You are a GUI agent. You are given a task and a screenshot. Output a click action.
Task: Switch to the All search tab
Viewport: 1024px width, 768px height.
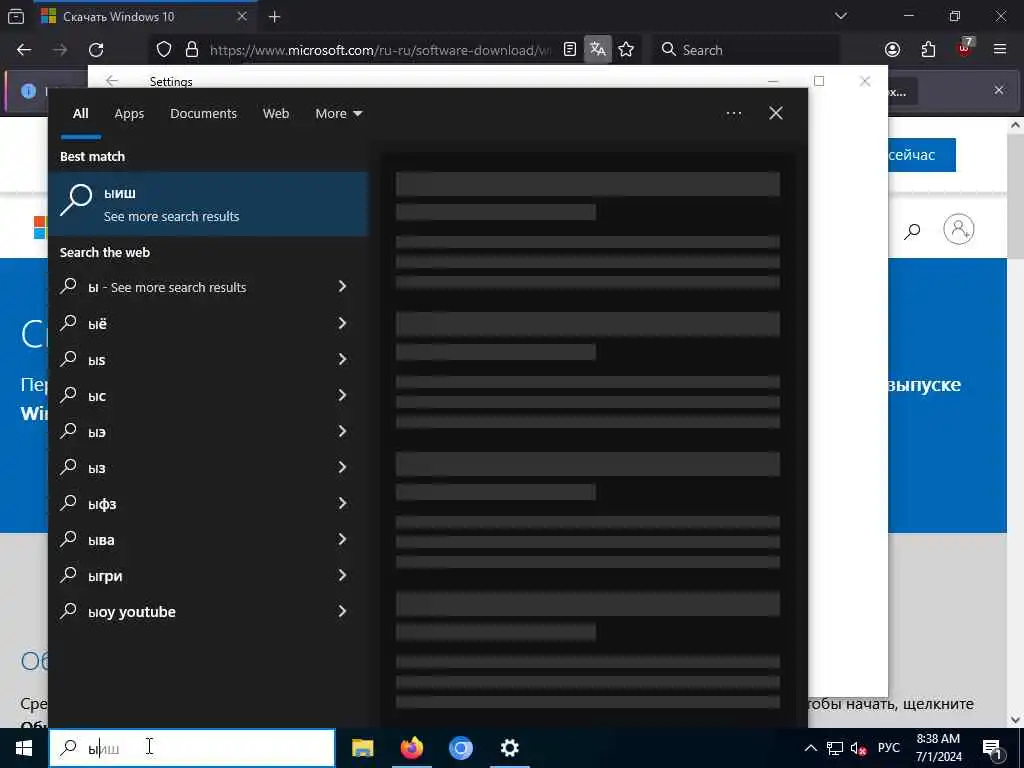(80, 114)
